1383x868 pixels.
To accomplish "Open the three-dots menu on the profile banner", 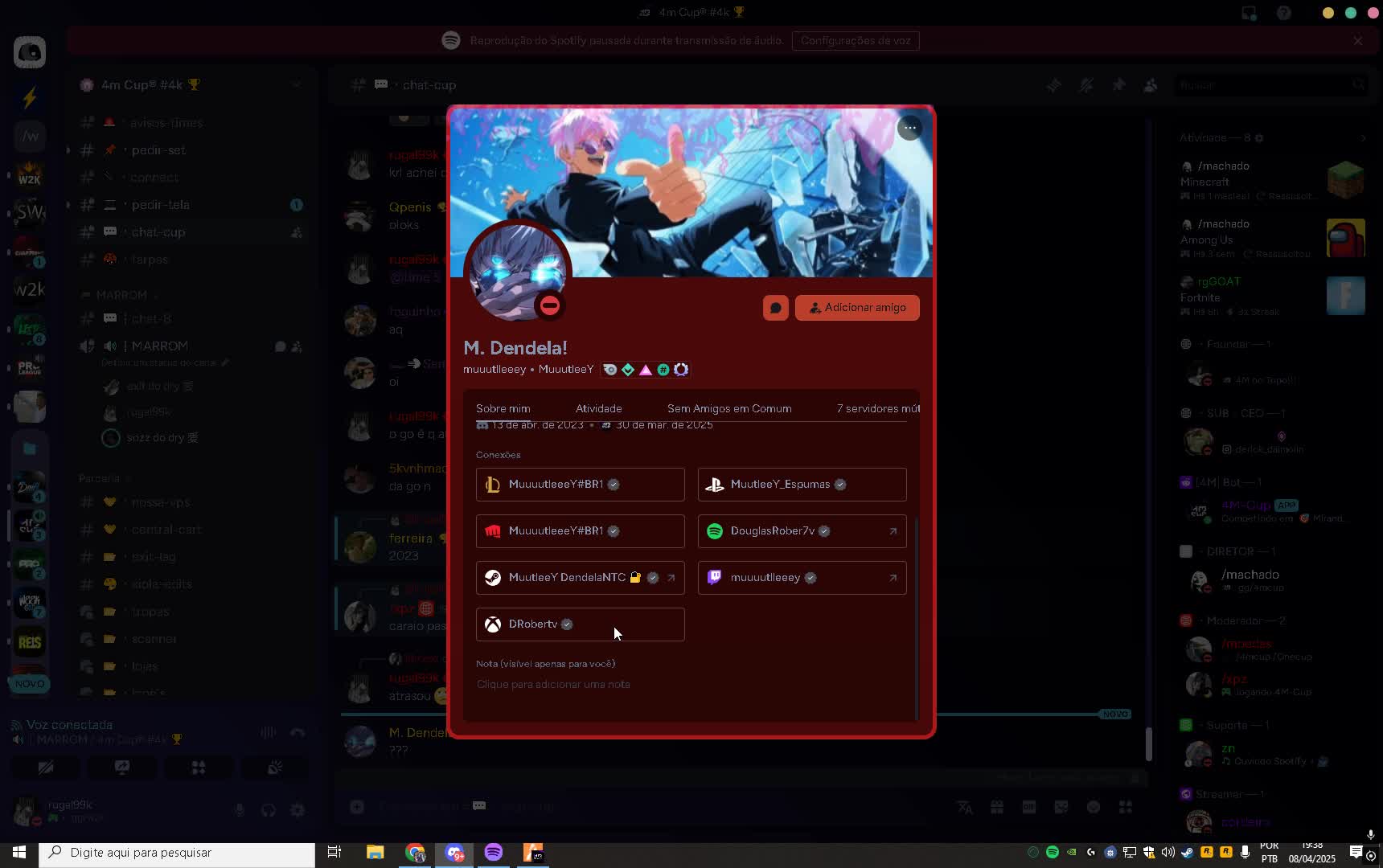I will [x=910, y=128].
